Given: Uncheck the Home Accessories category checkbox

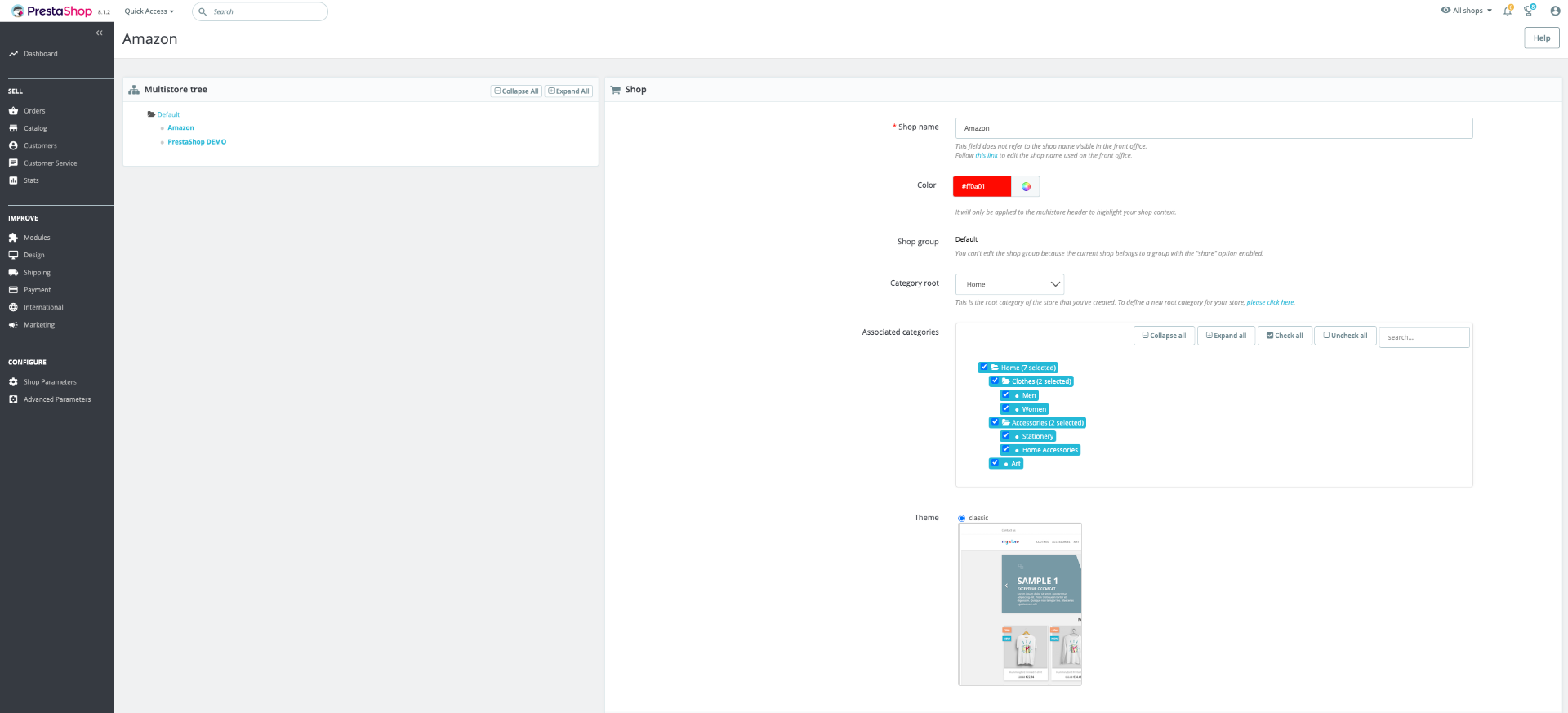Looking at the screenshot, I should click(x=1005, y=450).
